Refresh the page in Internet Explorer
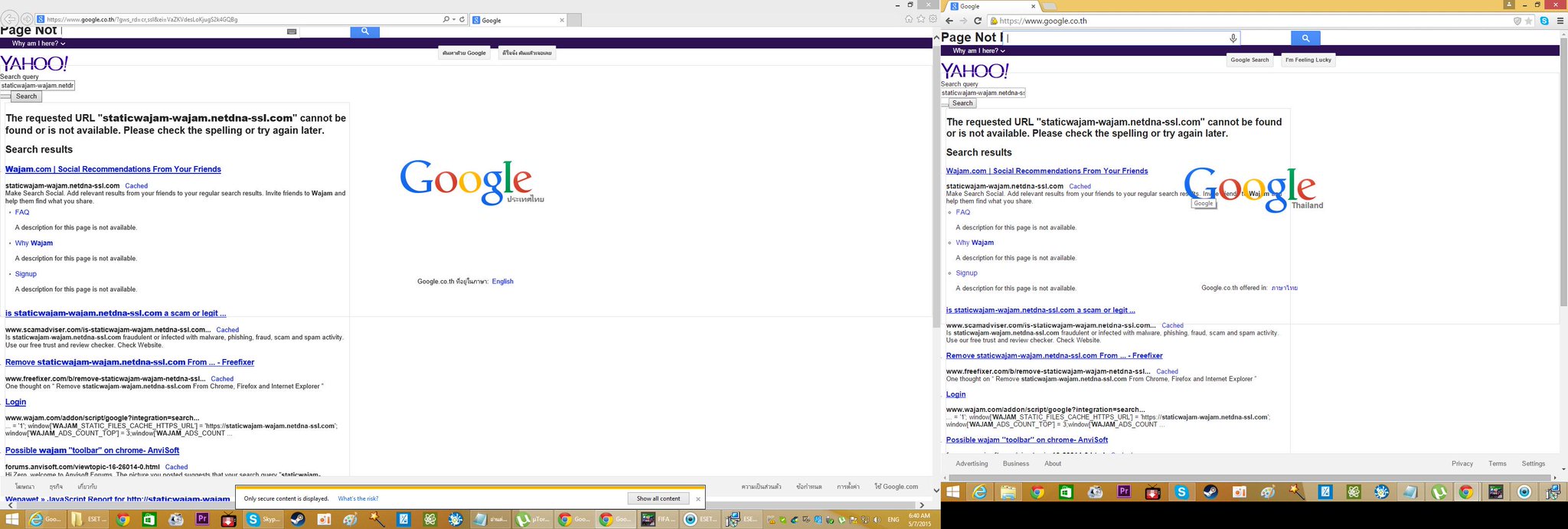 (x=462, y=19)
